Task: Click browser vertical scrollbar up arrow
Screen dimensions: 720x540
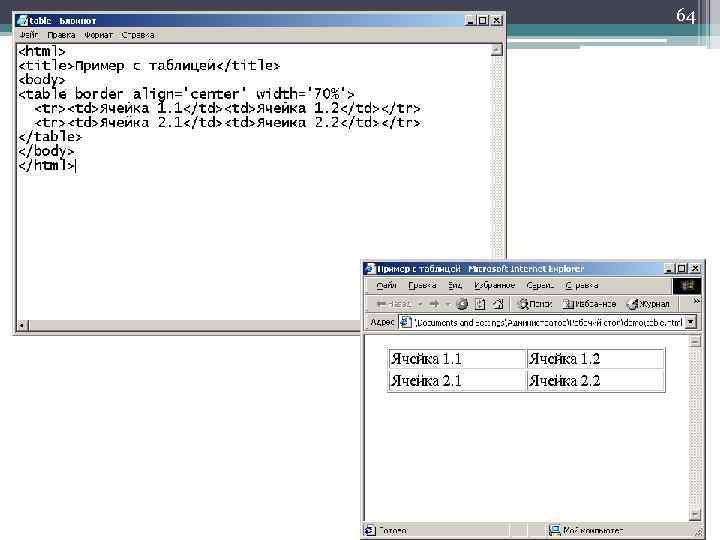Action: (x=695, y=342)
